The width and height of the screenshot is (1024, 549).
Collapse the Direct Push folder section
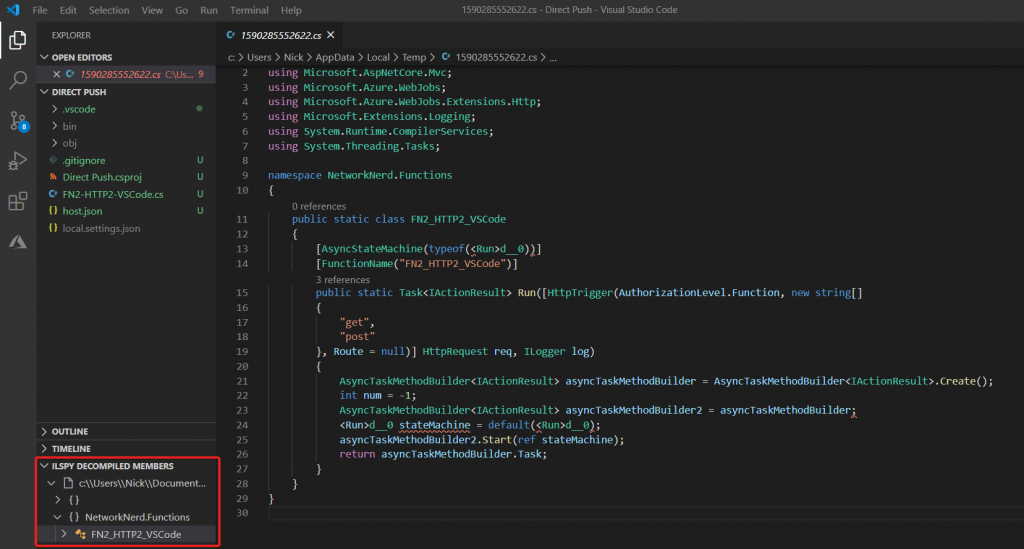pyautogui.click(x=44, y=92)
